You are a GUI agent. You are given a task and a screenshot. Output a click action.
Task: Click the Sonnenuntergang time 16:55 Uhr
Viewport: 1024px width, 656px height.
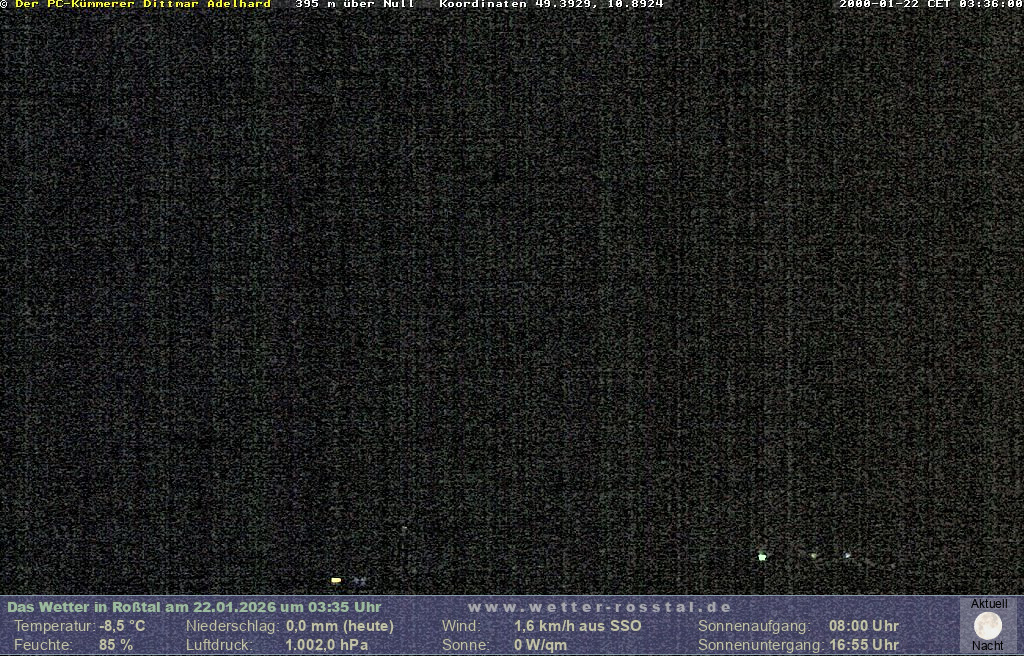pos(863,645)
